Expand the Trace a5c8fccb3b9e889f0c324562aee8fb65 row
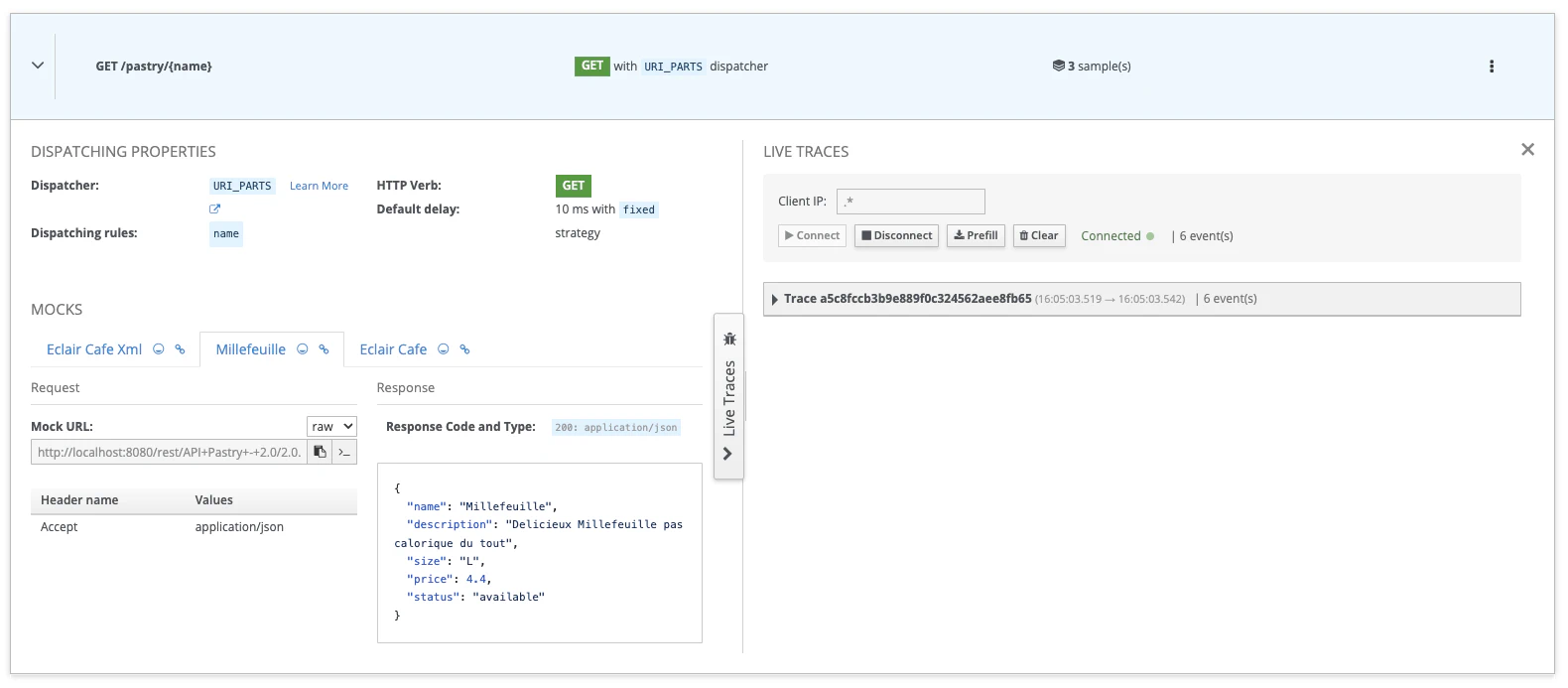 (x=775, y=299)
